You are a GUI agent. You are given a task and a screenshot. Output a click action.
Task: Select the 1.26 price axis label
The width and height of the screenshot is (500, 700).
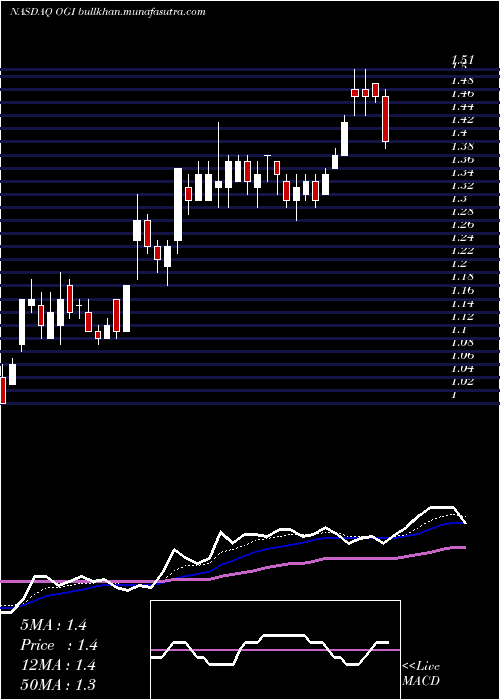[462, 225]
